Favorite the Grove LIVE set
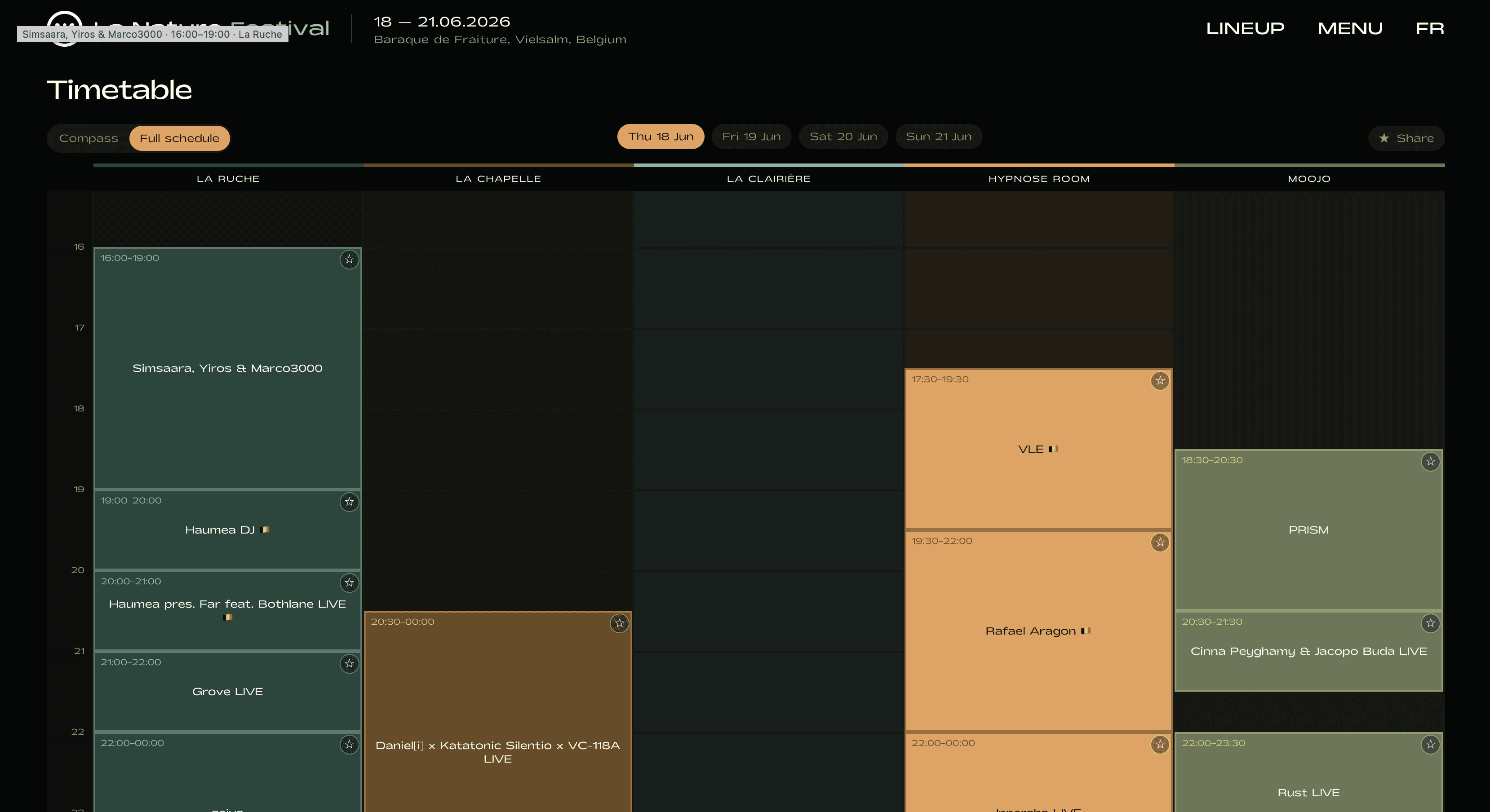 pos(349,664)
